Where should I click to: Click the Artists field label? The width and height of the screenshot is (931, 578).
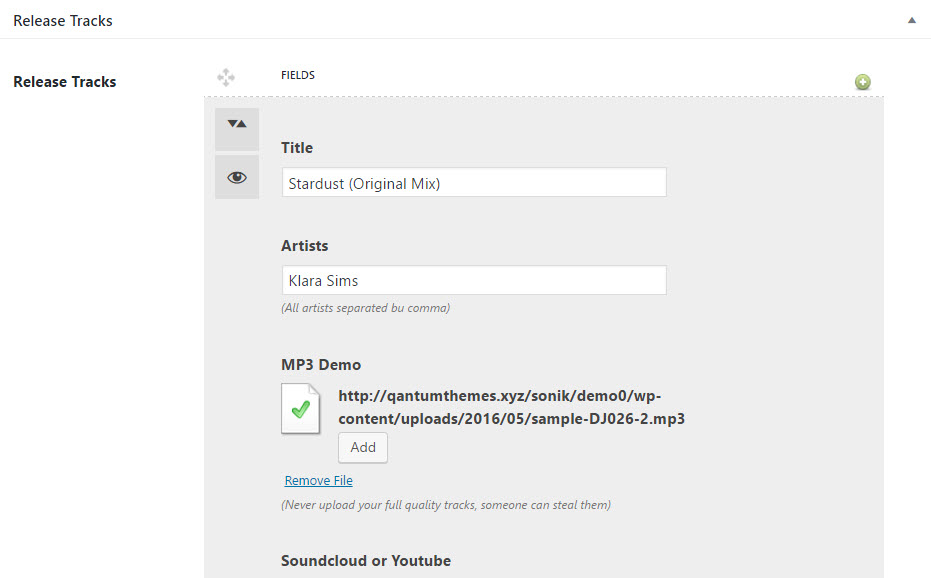(305, 246)
